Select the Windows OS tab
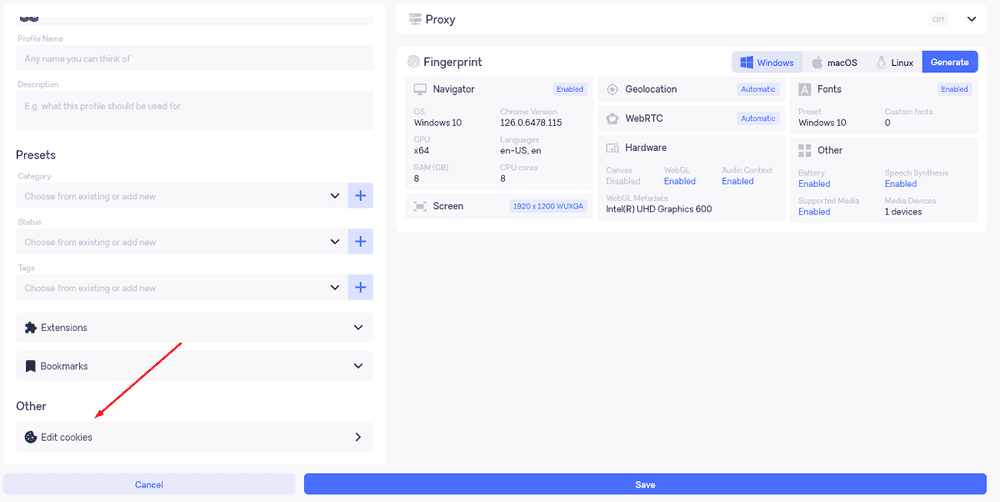 767,63
